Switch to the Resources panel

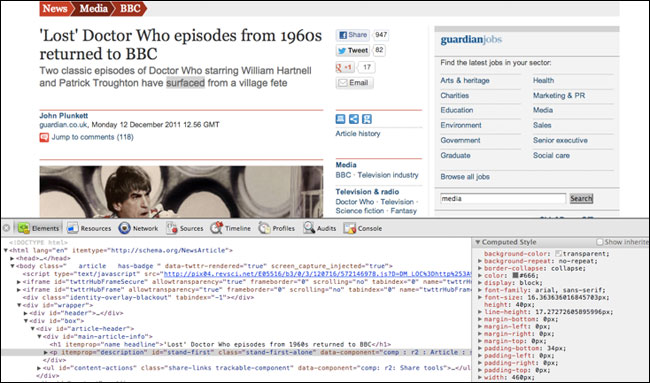tap(89, 228)
